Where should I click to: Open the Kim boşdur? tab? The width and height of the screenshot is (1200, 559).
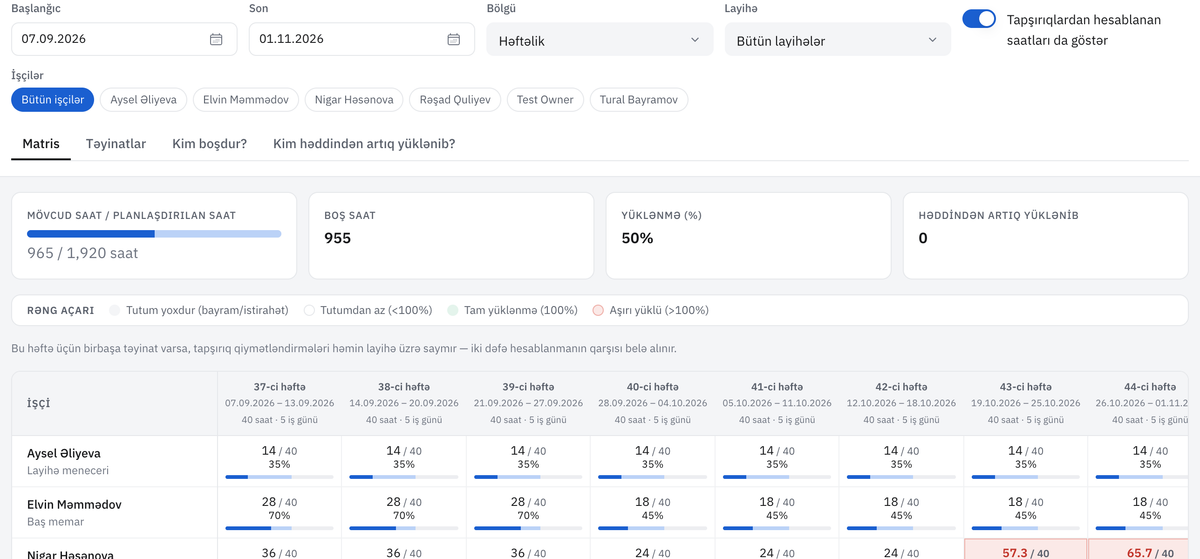pyautogui.click(x=210, y=144)
